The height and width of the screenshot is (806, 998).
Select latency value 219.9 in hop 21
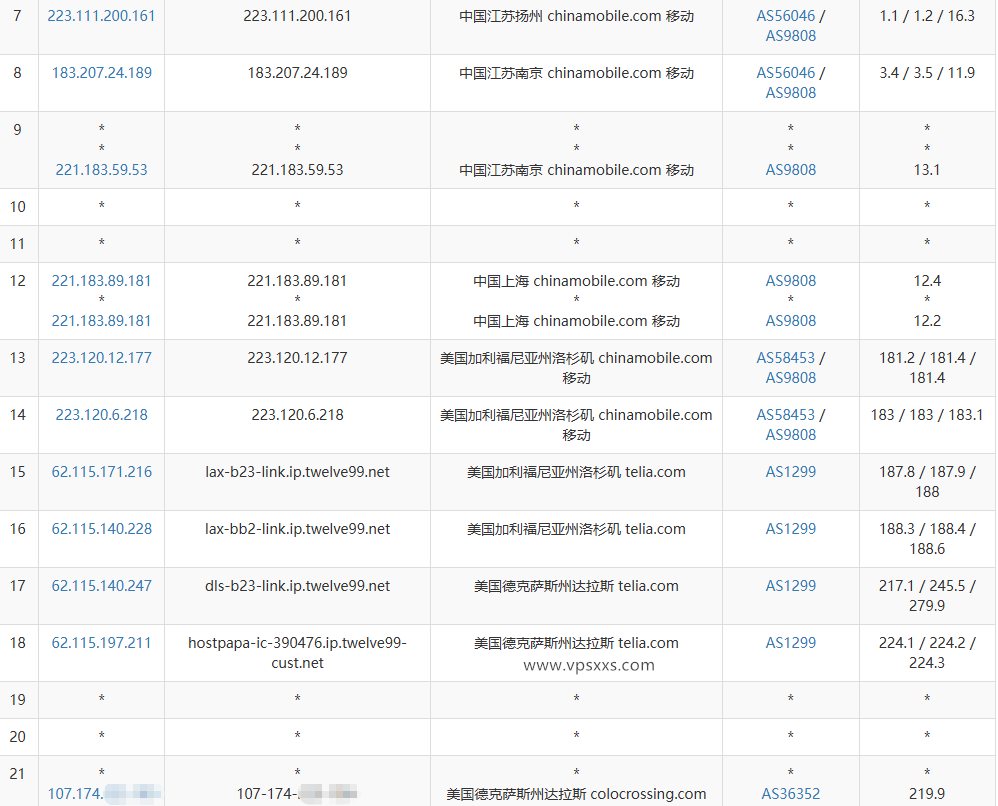pos(927,794)
